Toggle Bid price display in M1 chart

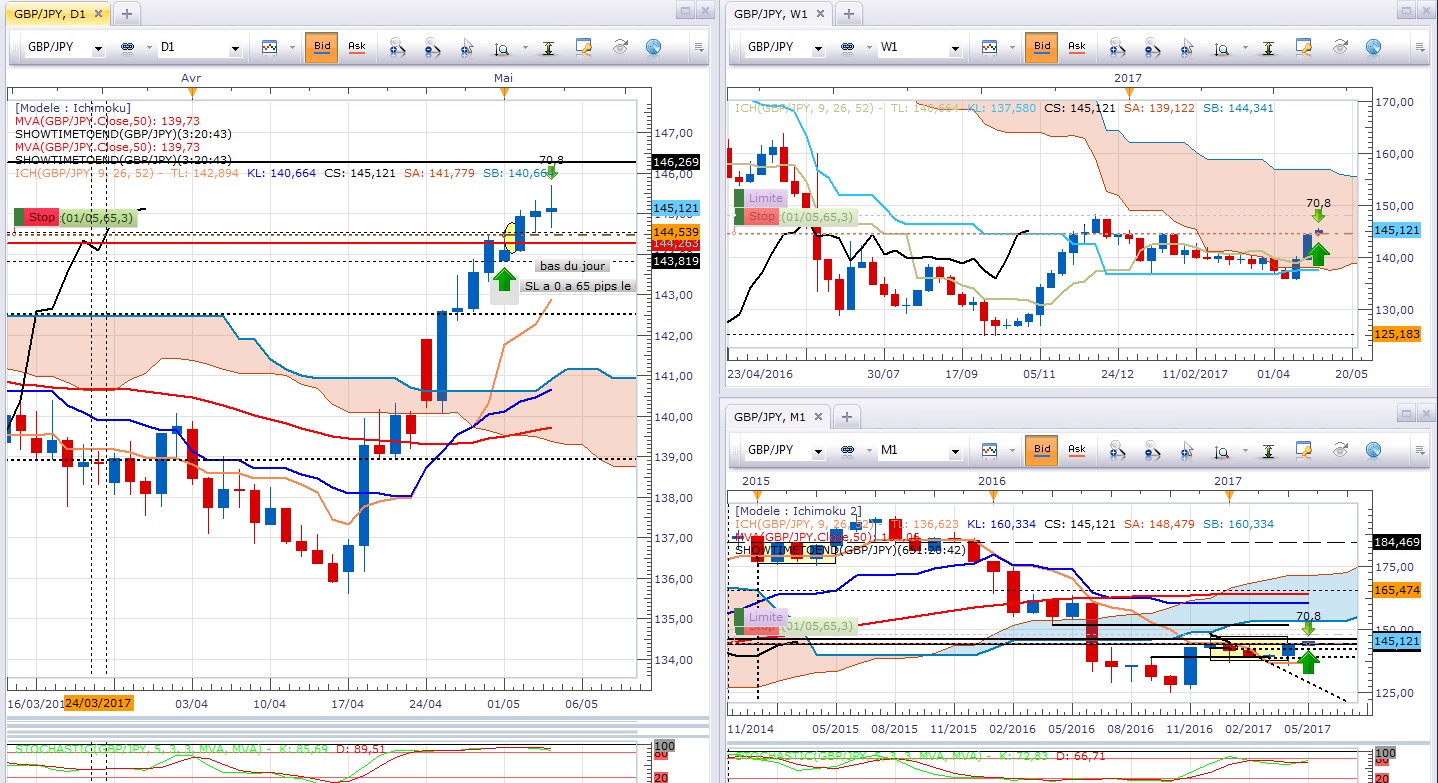[1042, 451]
